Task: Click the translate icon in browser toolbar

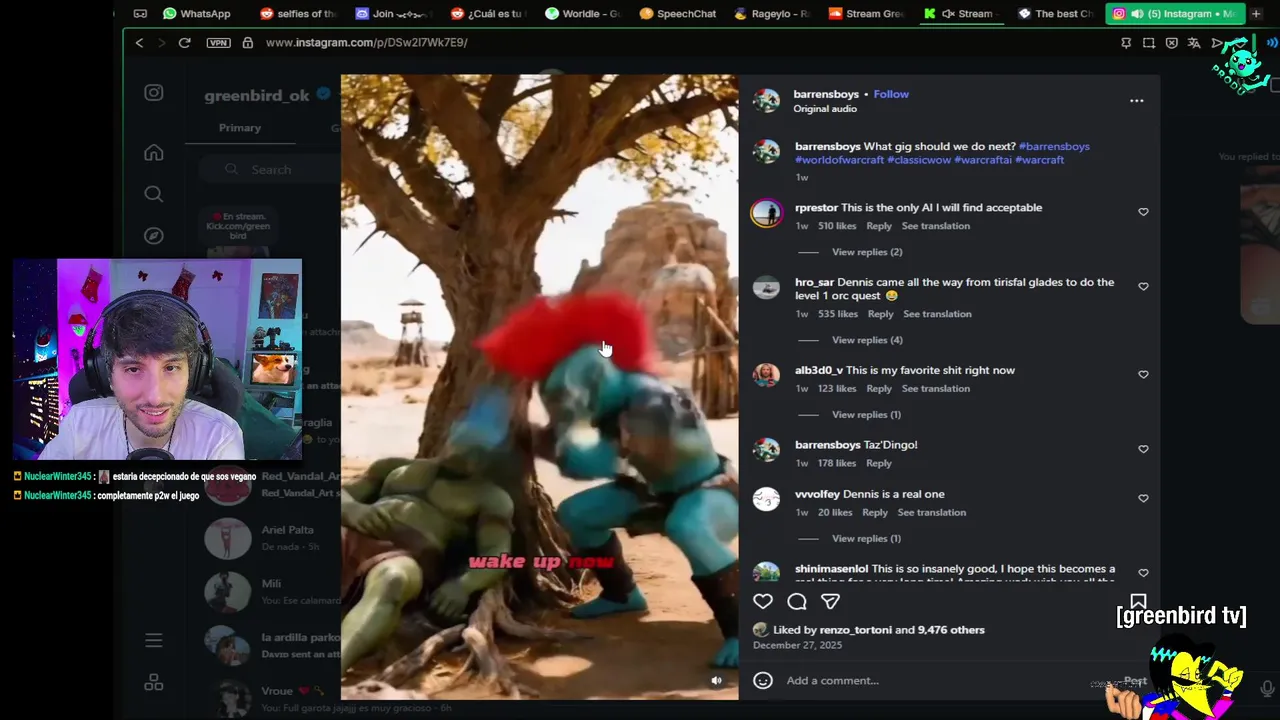Action: click(1194, 43)
